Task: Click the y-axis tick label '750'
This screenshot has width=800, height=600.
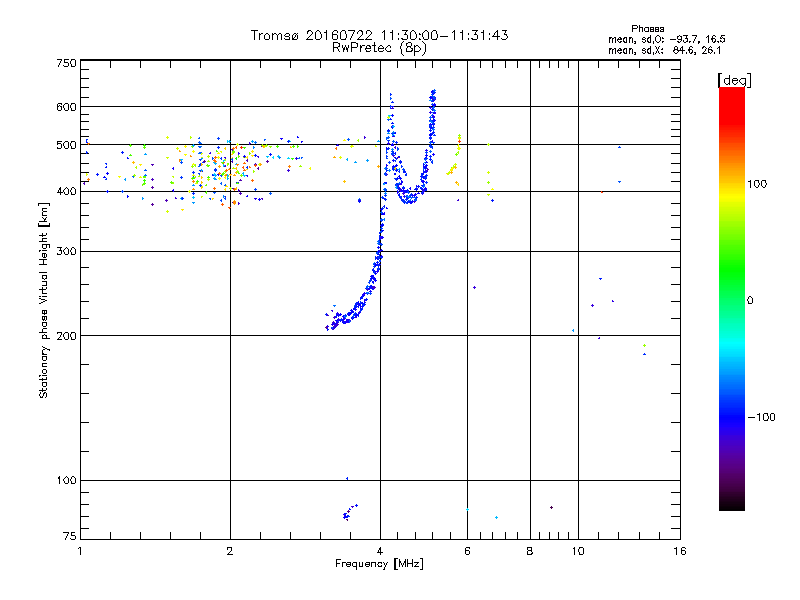Action: pyautogui.click(x=66, y=63)
